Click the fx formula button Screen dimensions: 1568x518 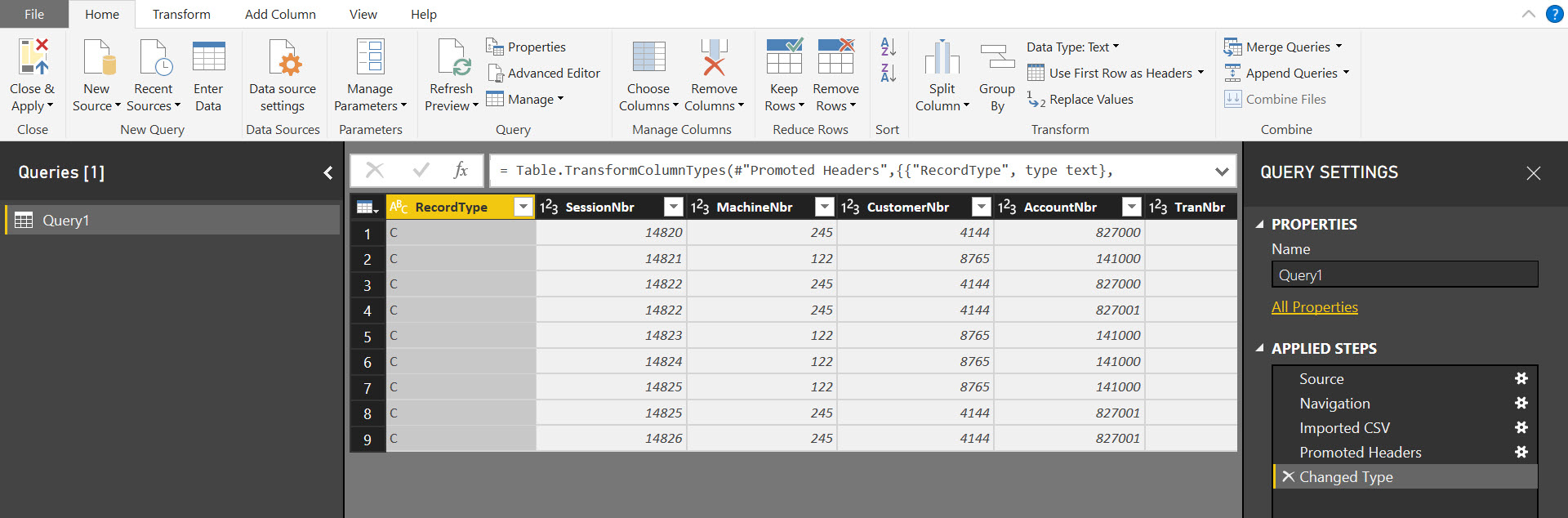pyautogui.click(x=461, y=170)
